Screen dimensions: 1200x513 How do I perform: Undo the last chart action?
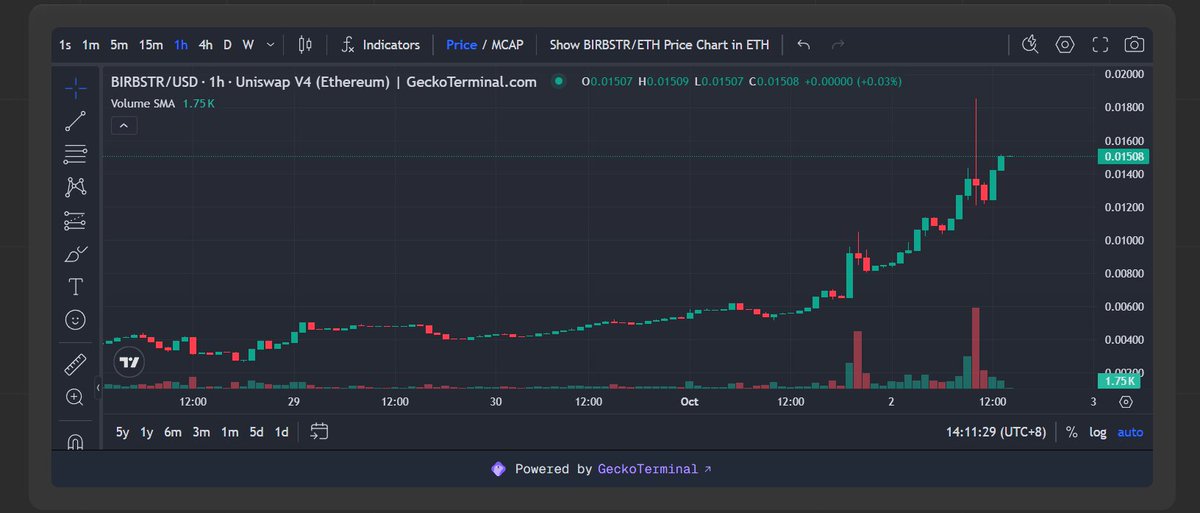[804, 44]
